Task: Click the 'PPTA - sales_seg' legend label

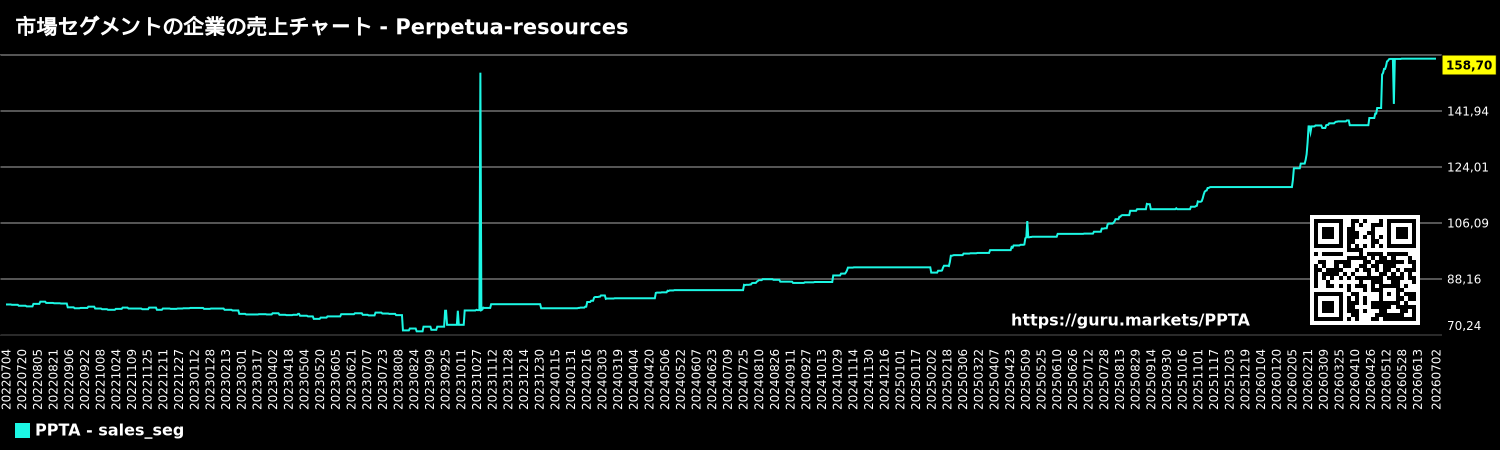Action: (x=109, y=430)
